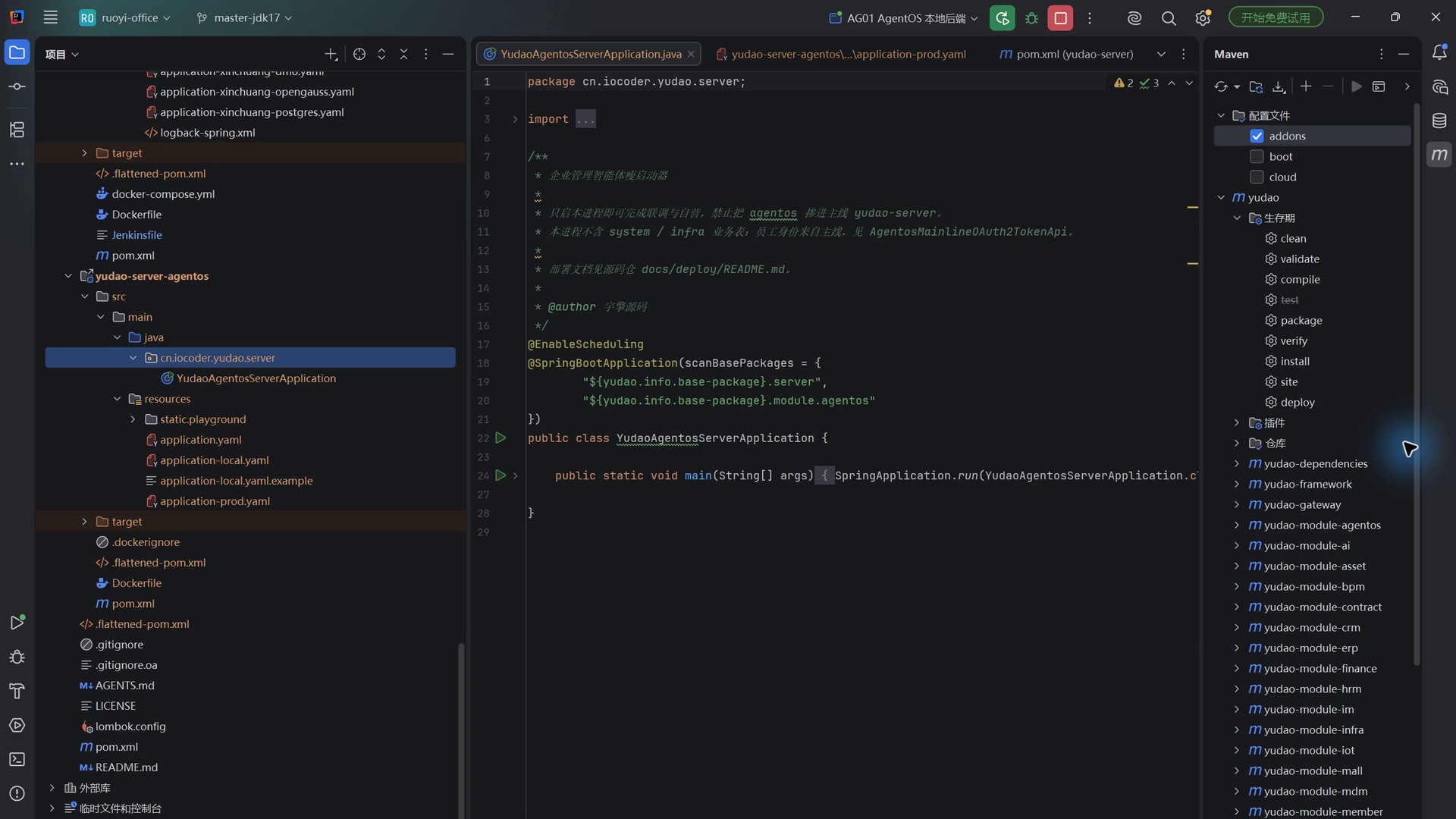The image size is (1456, 819).
Task: Click the red Stop process button
Action: point(1060,18)
